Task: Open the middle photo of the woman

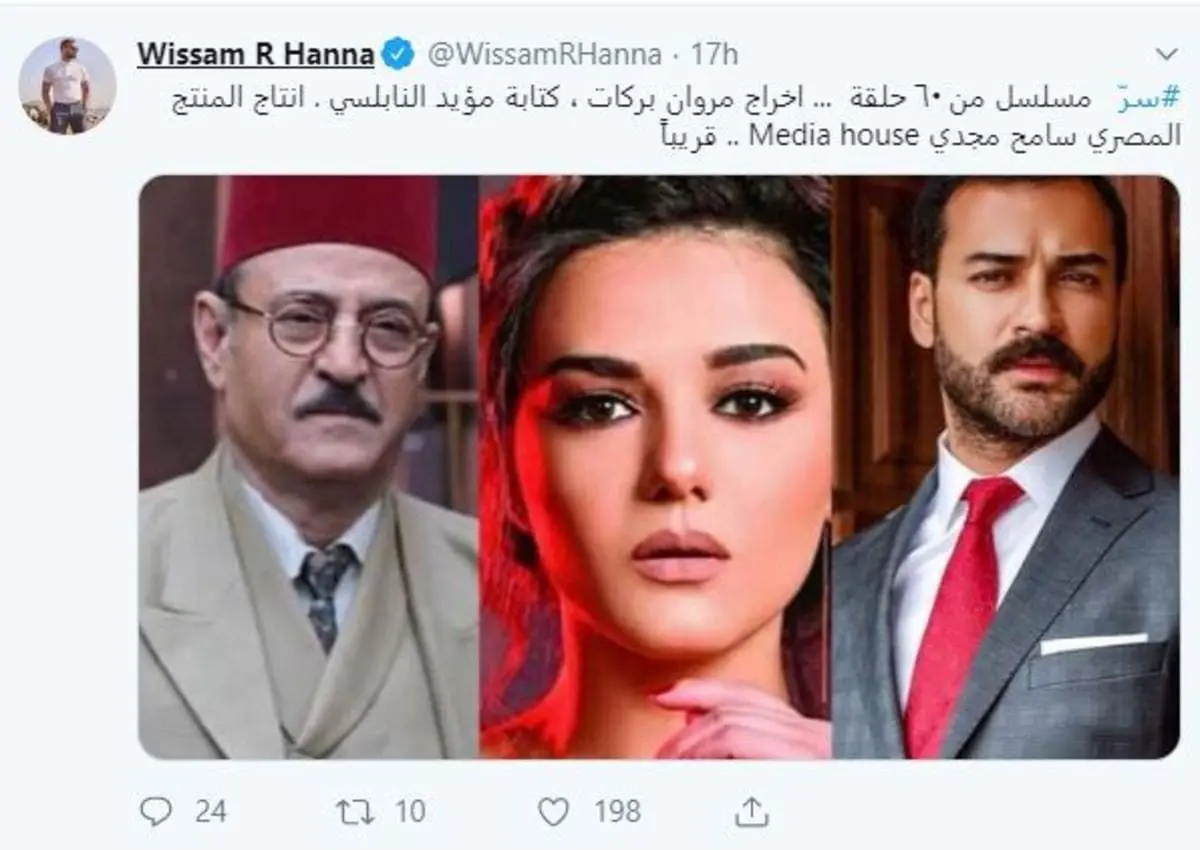Action: pos(655,467)
